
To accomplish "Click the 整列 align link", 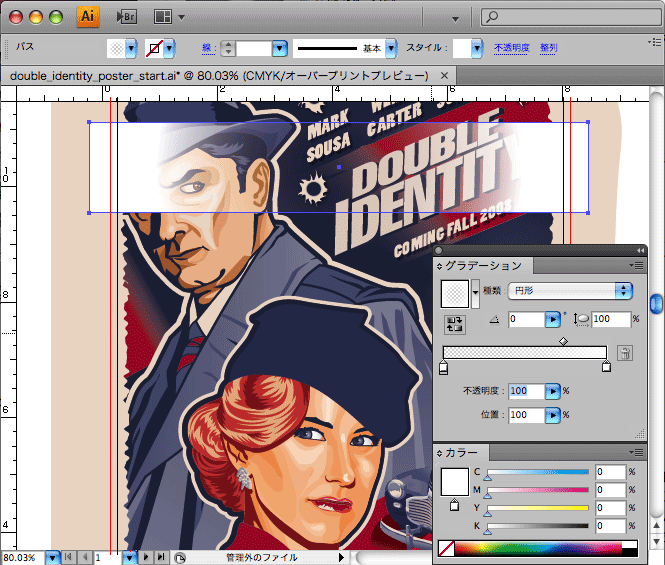I will 548,48.
